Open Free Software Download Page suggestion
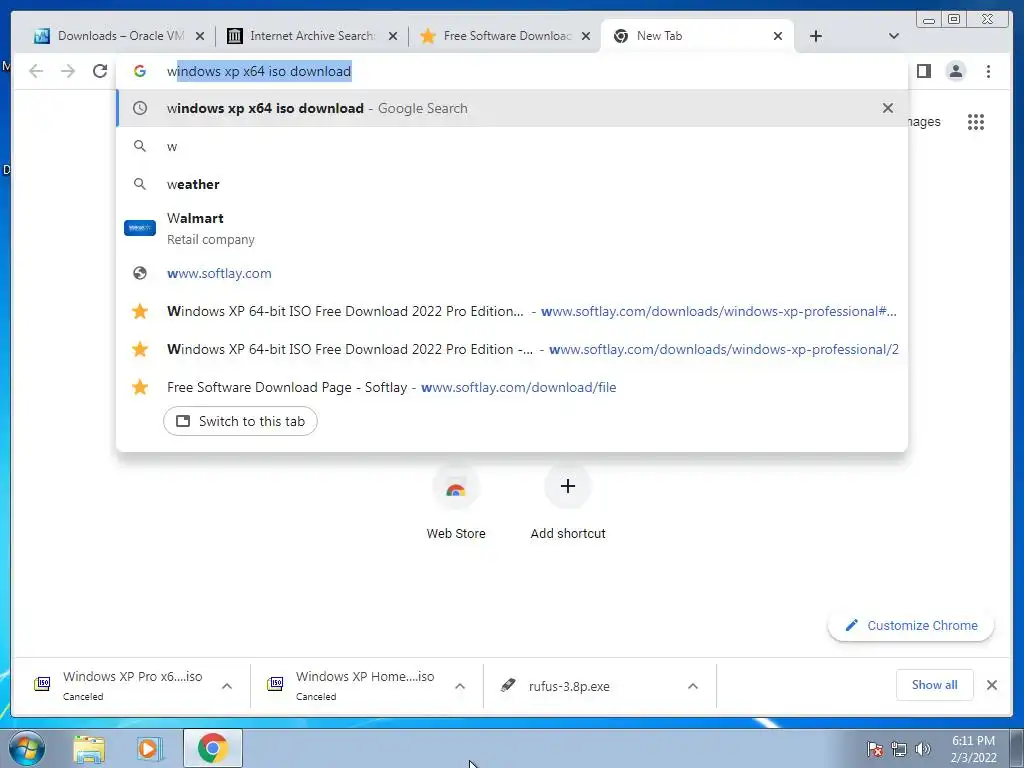Image resolution: width=1024 pixels, height=768 pixels. [x=512, y=387]
